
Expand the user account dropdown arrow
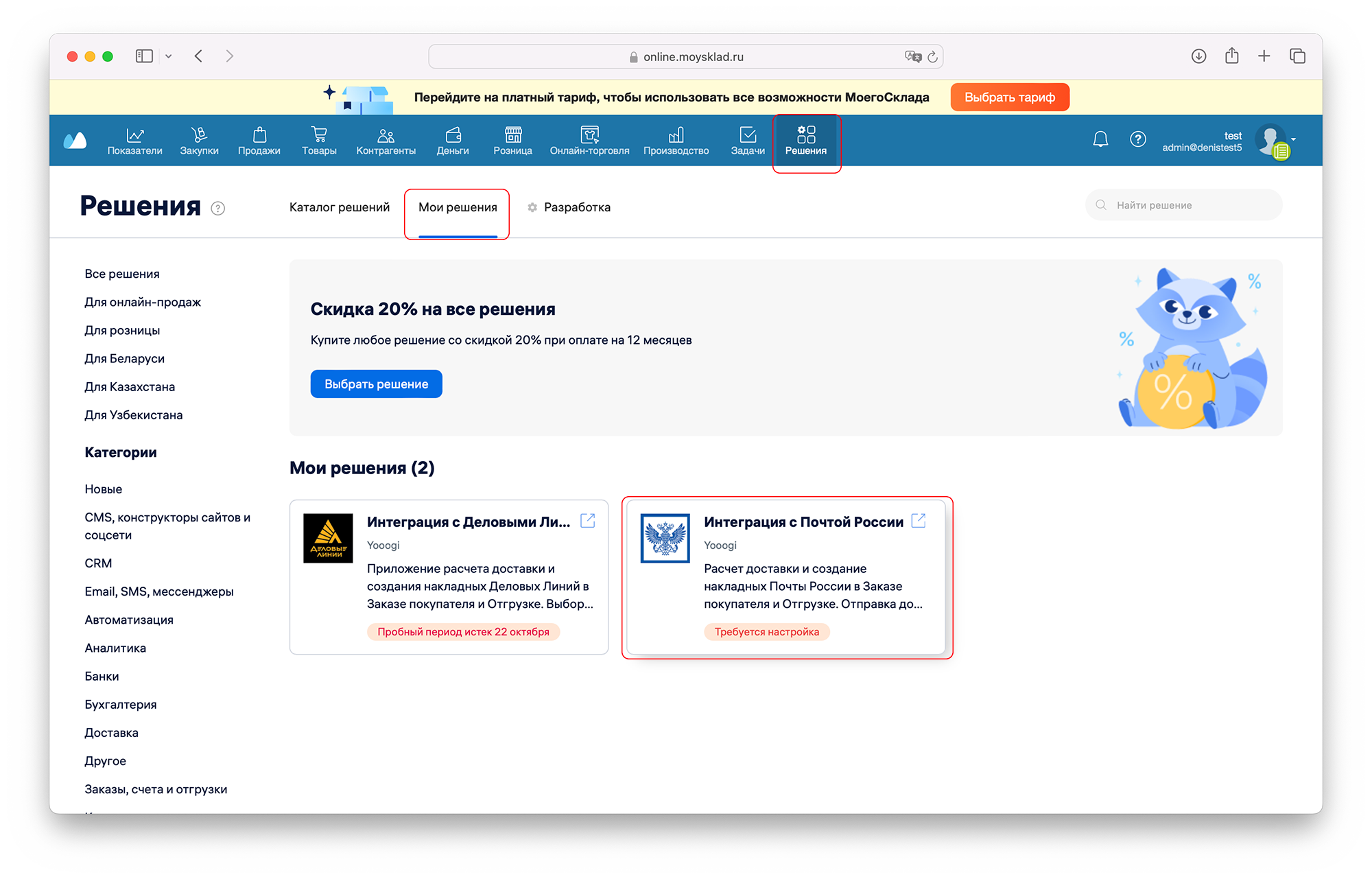(x=1294, y=139)
